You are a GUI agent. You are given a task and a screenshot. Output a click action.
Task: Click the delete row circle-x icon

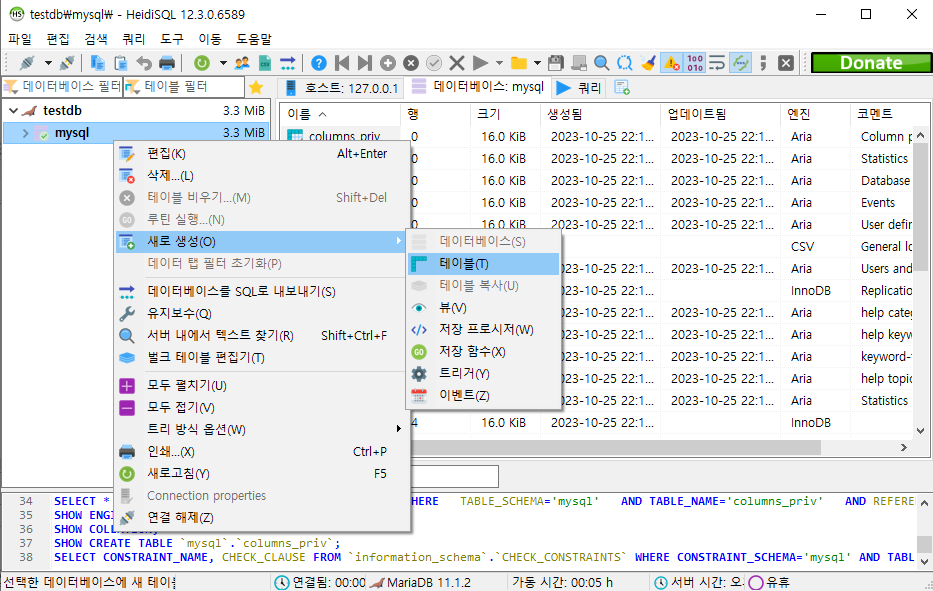[411, 62]
